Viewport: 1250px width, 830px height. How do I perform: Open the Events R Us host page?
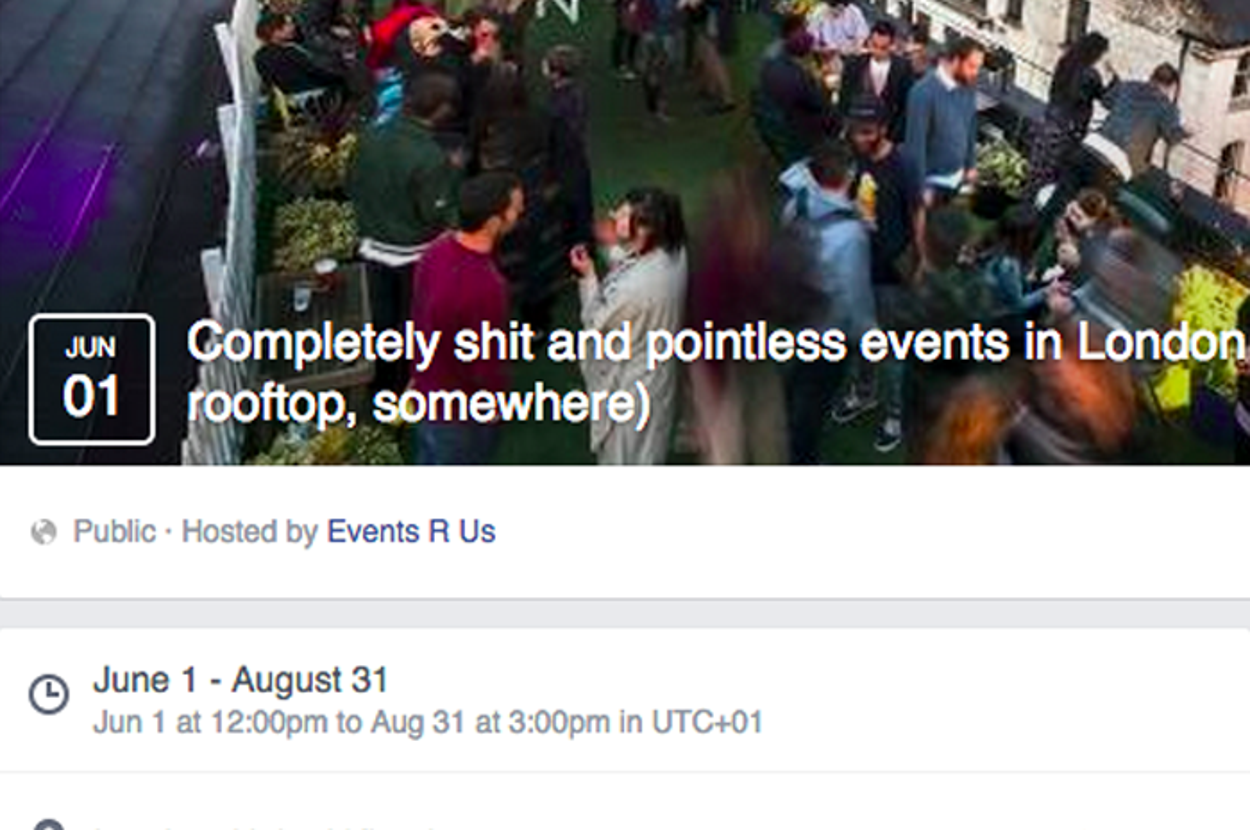point(411,531)
